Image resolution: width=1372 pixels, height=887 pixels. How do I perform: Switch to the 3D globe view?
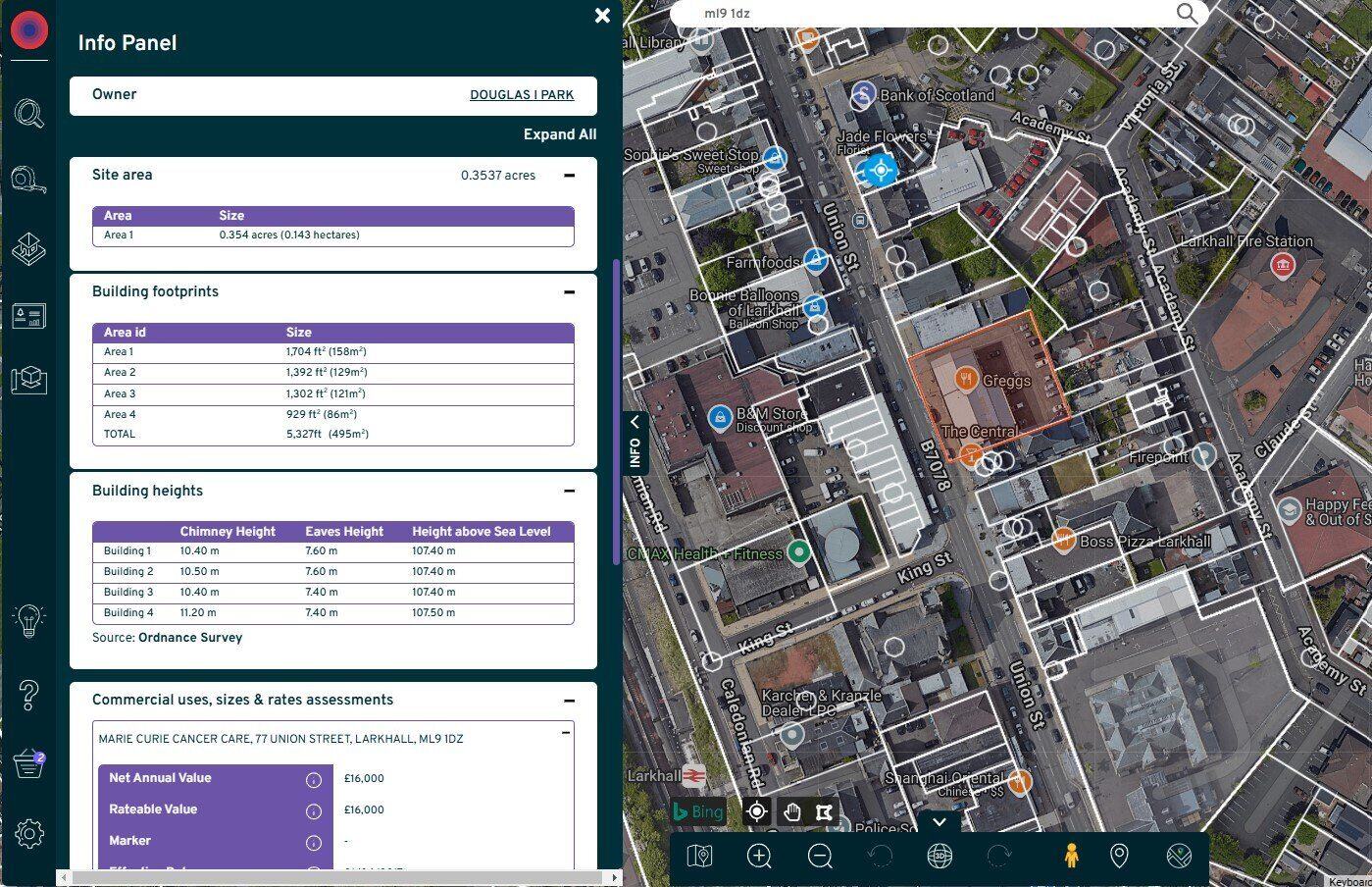click(x=940, y=857)
